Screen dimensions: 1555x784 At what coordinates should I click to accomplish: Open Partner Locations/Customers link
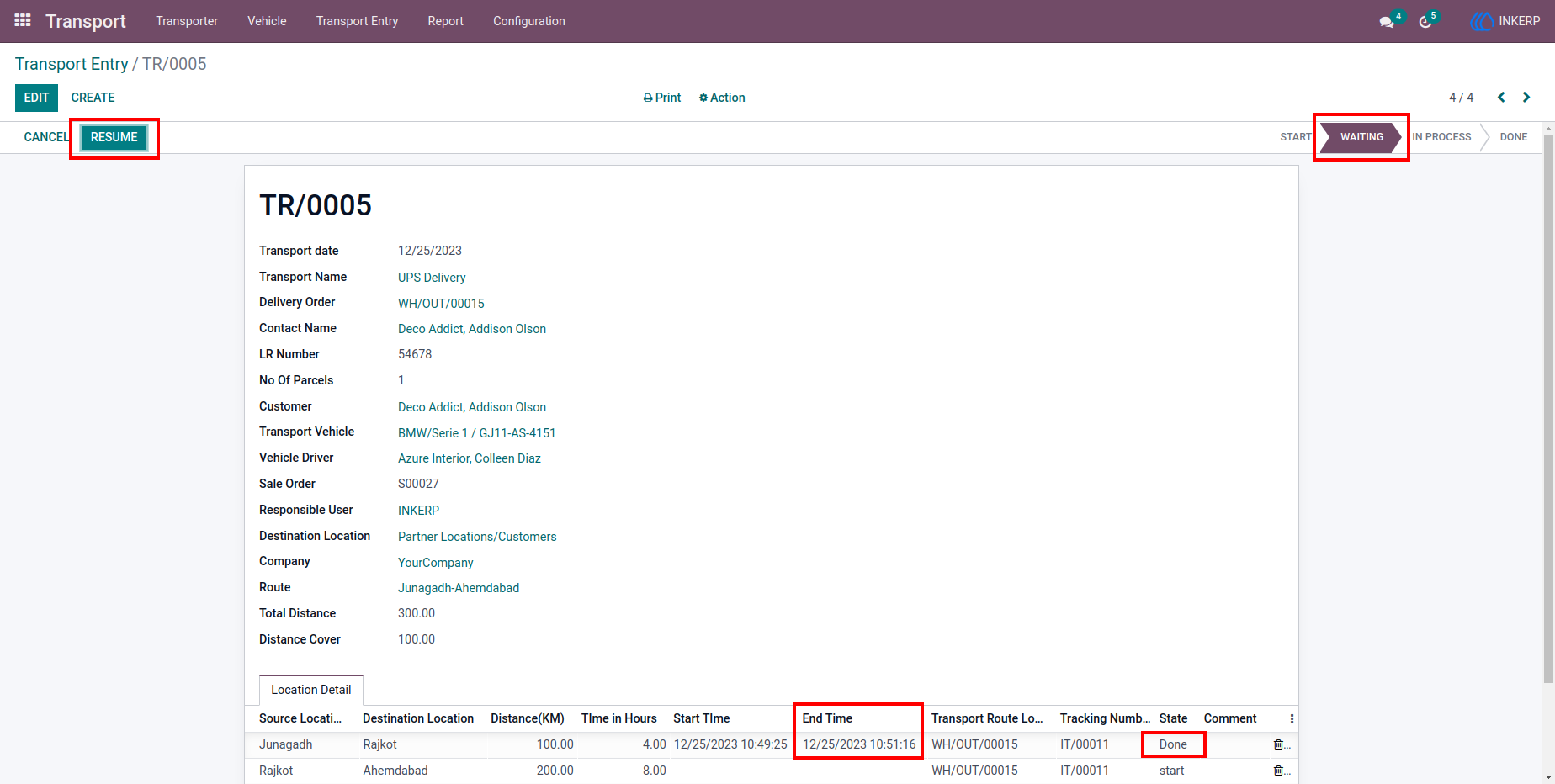(477, 537)
